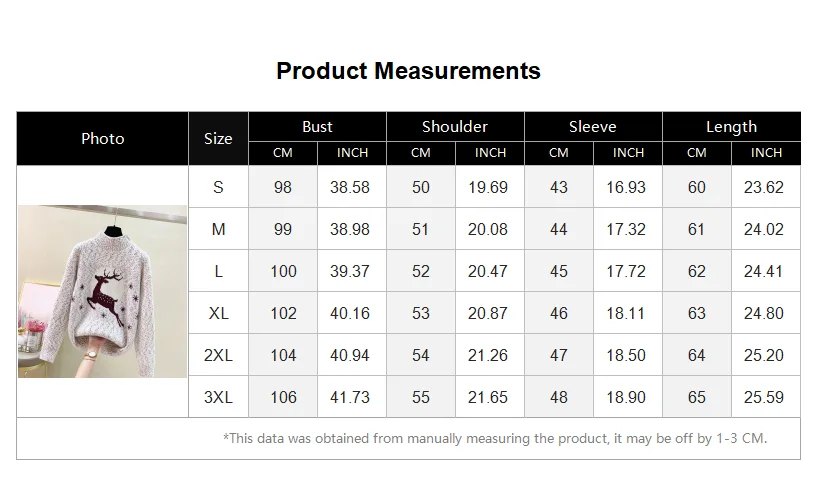
Task: Click the Bust column header
Action: click(x=317, y=127)
